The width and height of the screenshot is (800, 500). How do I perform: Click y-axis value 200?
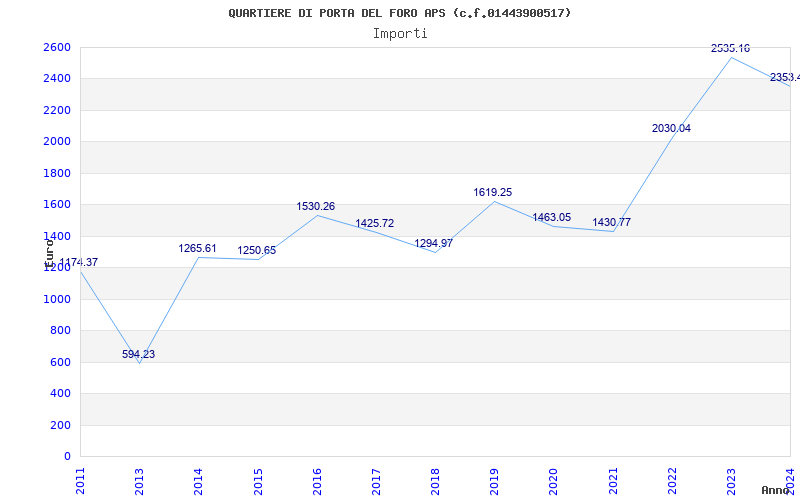[61, 425]
